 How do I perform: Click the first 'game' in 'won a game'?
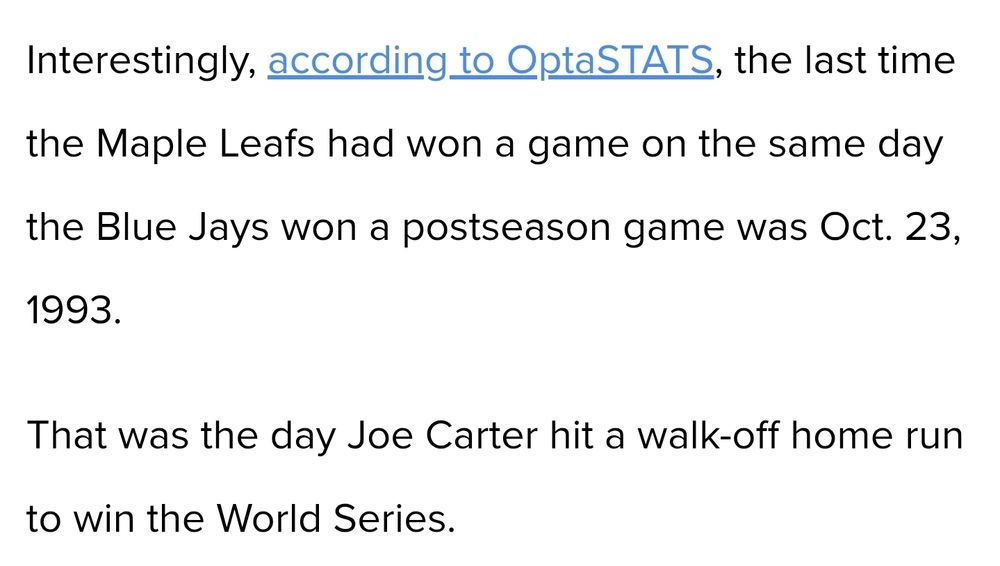578,145
